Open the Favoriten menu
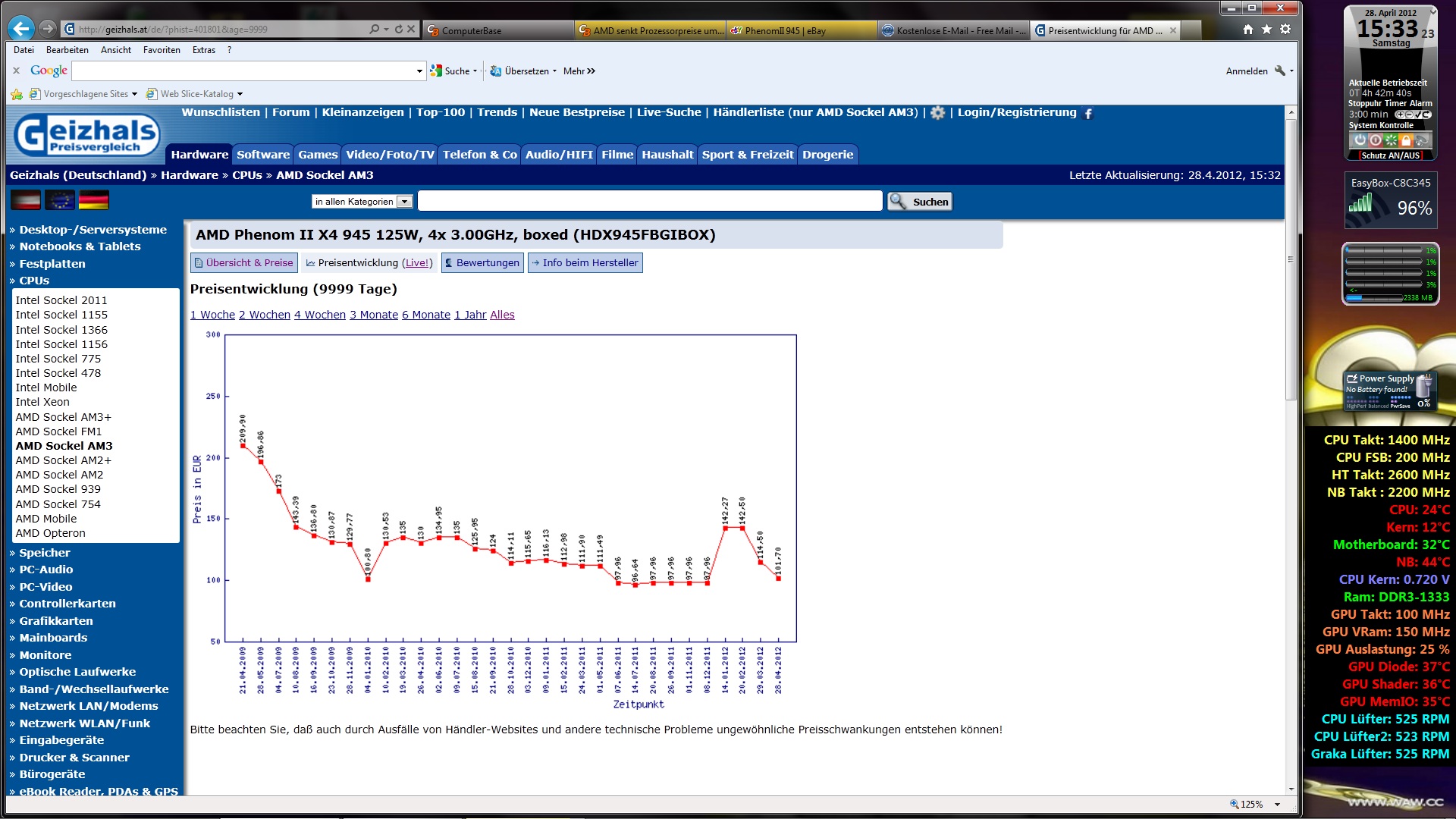 pyautogui.click(x=162, y=50)
